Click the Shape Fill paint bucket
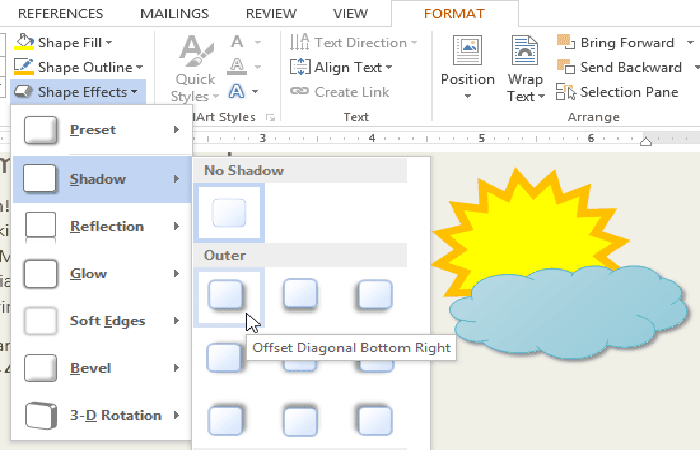Image resolution: width=700 pixels, height=450 pixels. [25, 43]
